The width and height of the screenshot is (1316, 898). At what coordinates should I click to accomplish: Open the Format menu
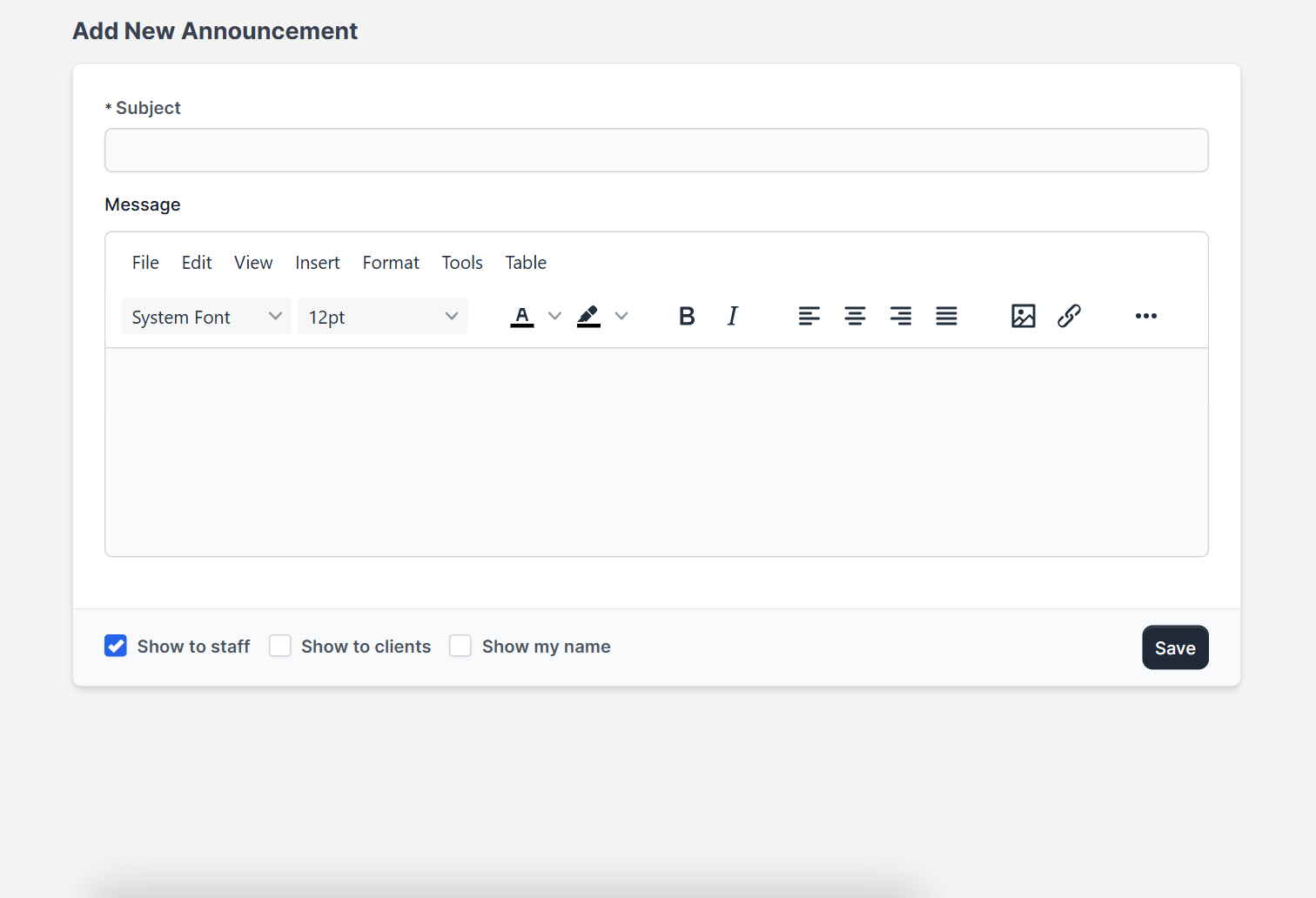(391, 263)
